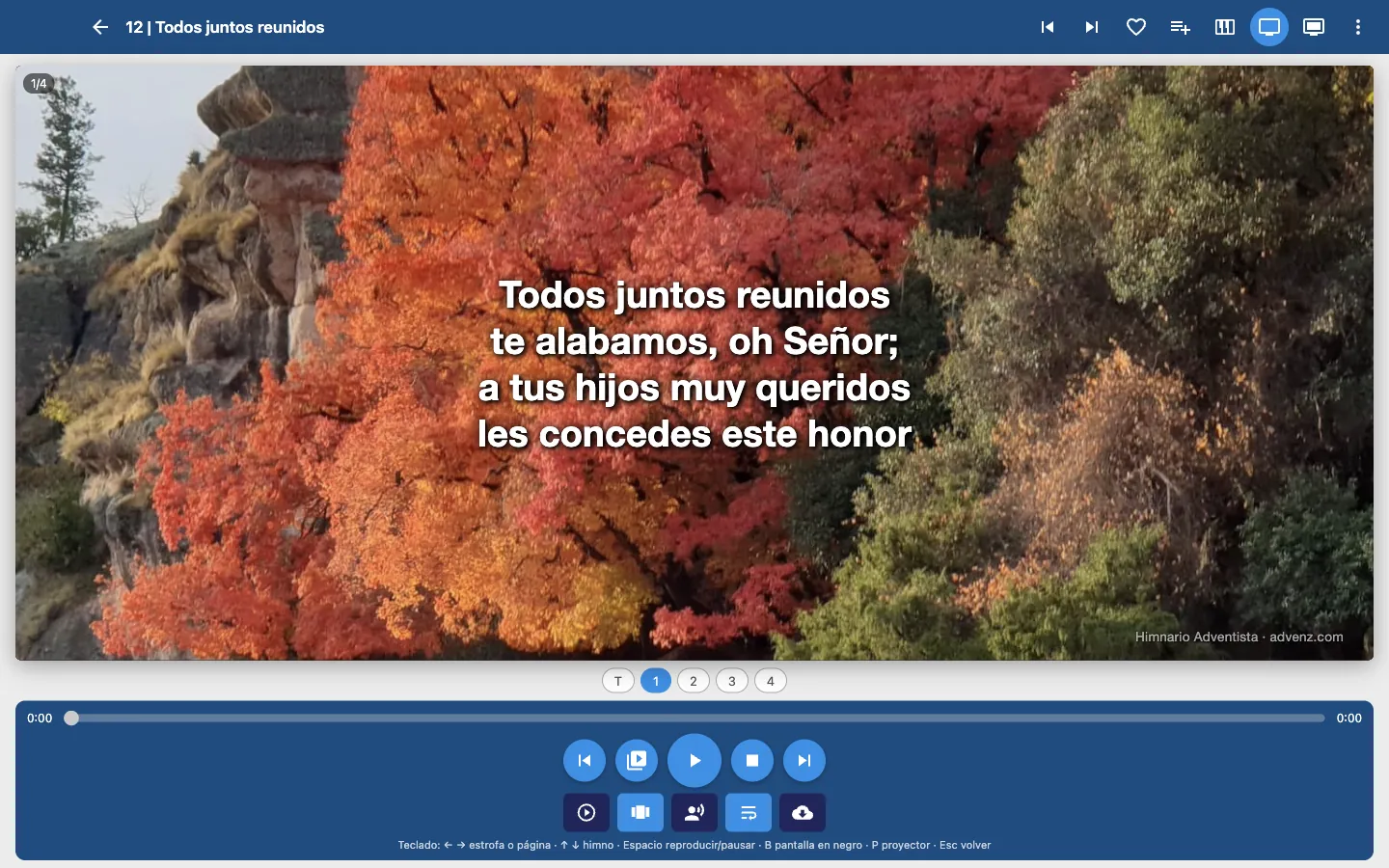Viewport: 1389px width, 868px height.
Task: Open the three-dot more options menu
Action: click(1358, 27)
